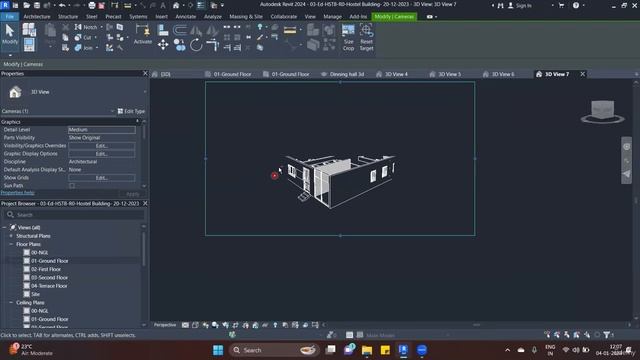
Task: Select the Copy tool icon
Action: point(180,45)
